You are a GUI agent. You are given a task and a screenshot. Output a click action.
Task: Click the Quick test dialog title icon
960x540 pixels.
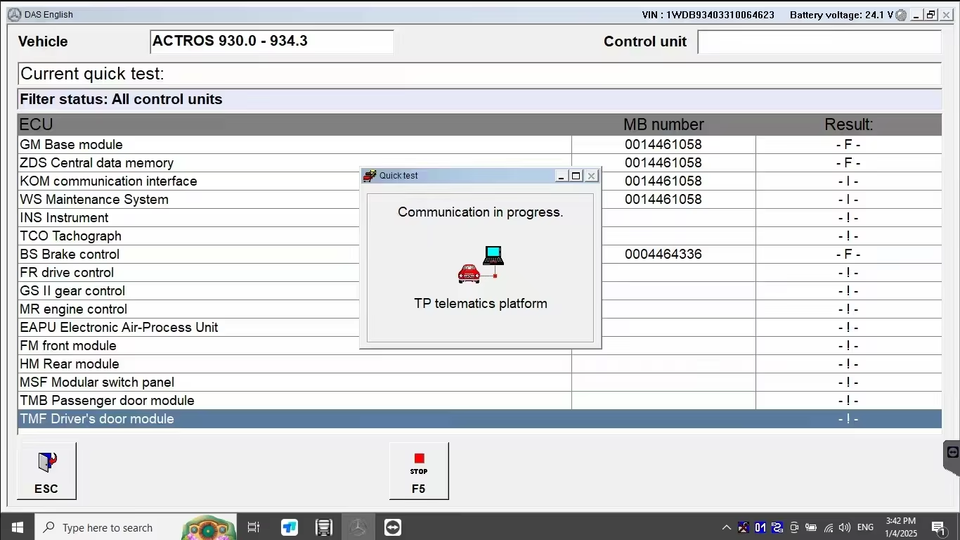point(369,176)
